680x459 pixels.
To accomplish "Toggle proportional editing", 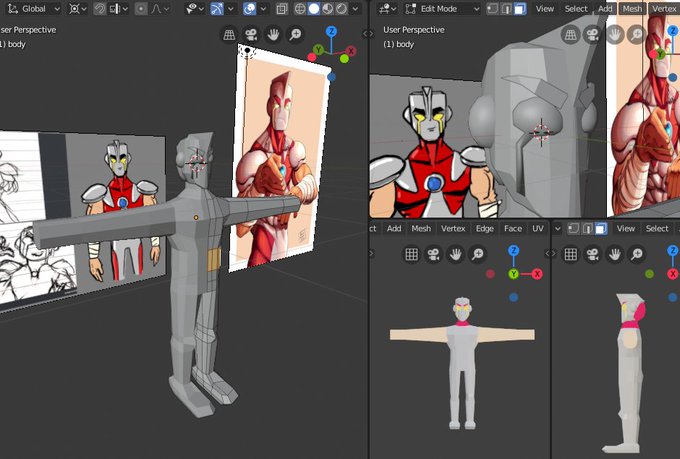I will (141, 9).
